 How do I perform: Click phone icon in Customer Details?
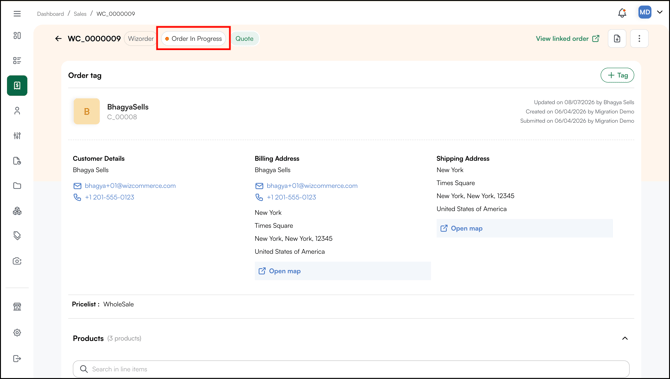(x=77, y=197)
